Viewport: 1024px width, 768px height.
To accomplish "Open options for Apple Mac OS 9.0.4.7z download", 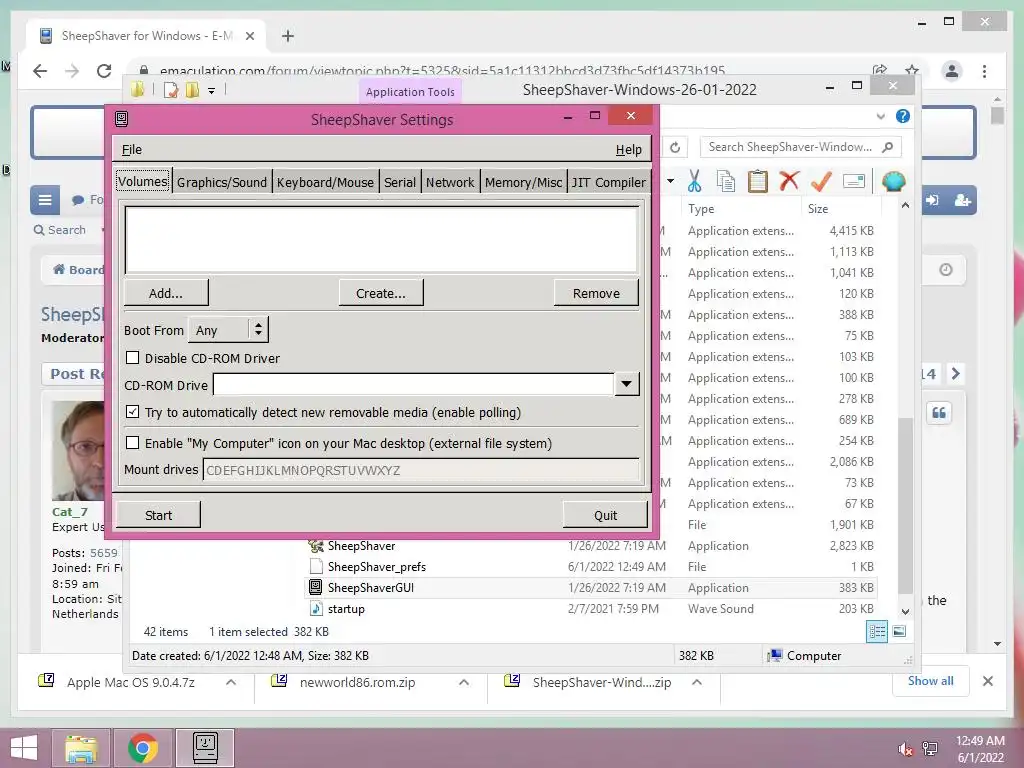I will click(231, 682).
